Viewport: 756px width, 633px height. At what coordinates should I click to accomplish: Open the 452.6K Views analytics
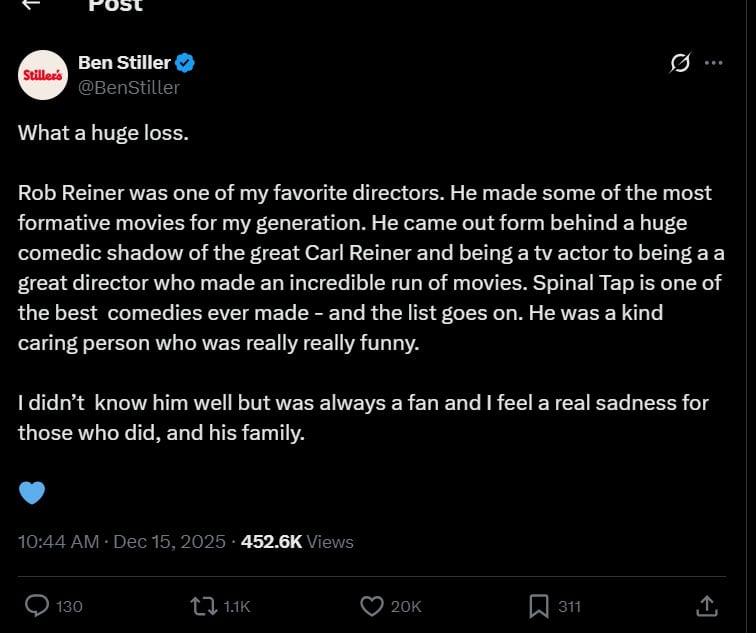tap(297, 542)
